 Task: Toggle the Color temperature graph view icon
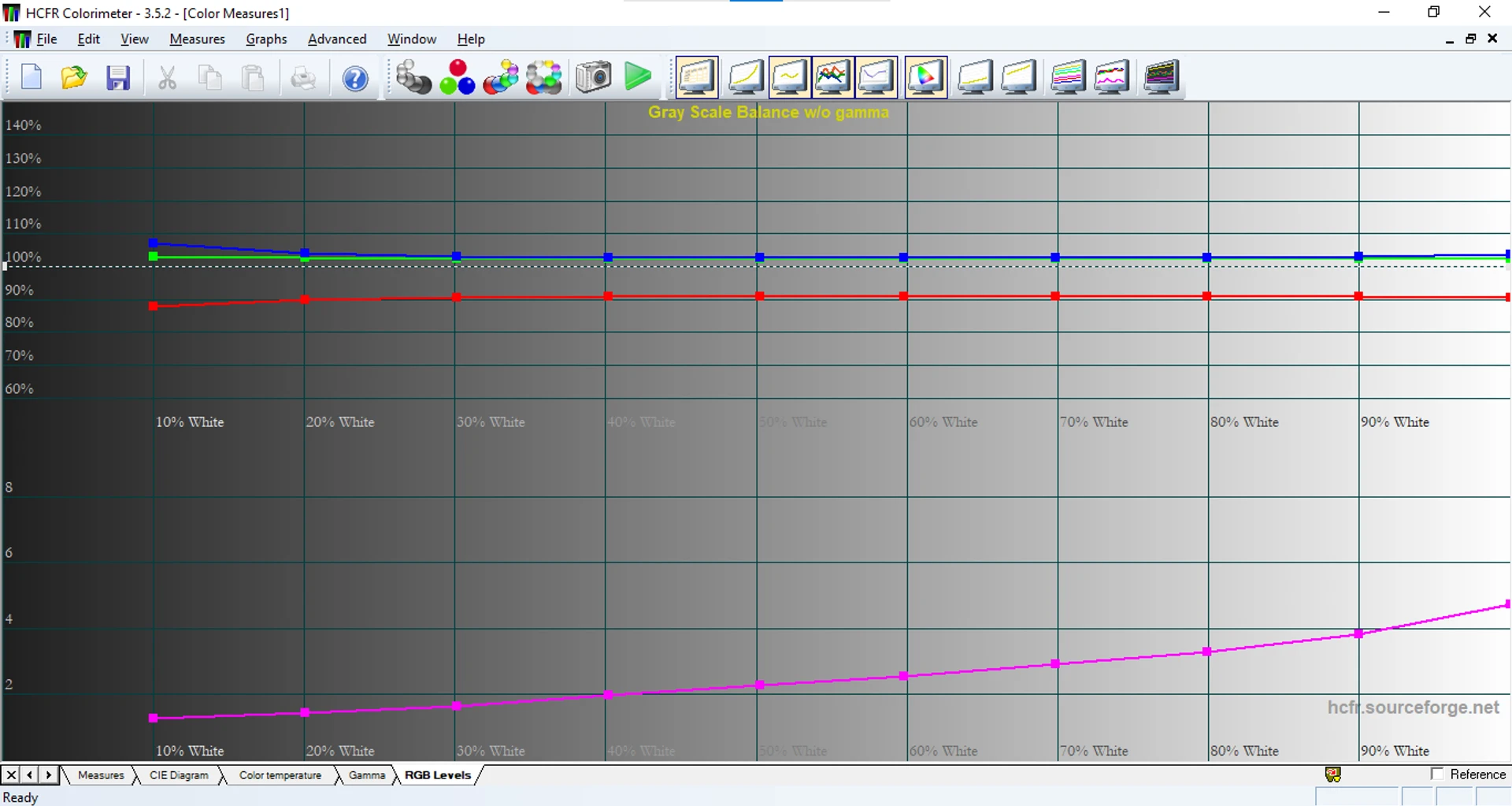876,77
